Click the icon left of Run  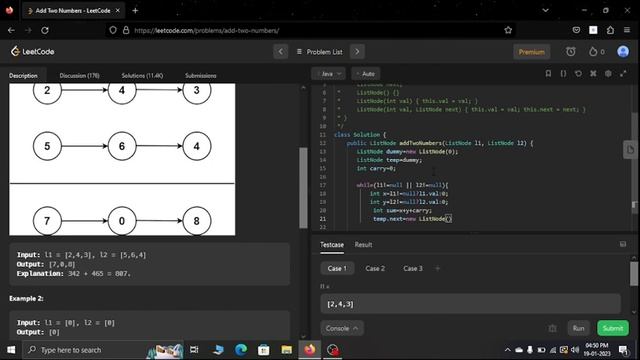coord(552,328)
